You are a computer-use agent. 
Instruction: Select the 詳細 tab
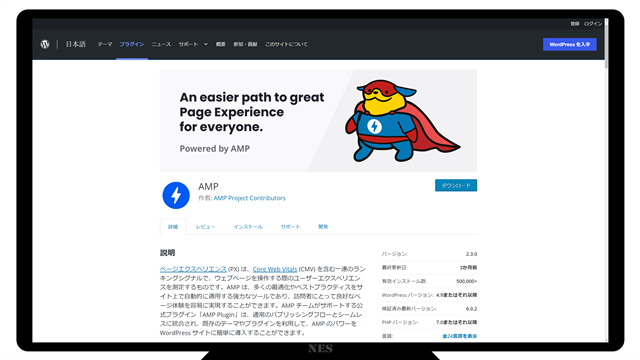click(x=173, y=227)
